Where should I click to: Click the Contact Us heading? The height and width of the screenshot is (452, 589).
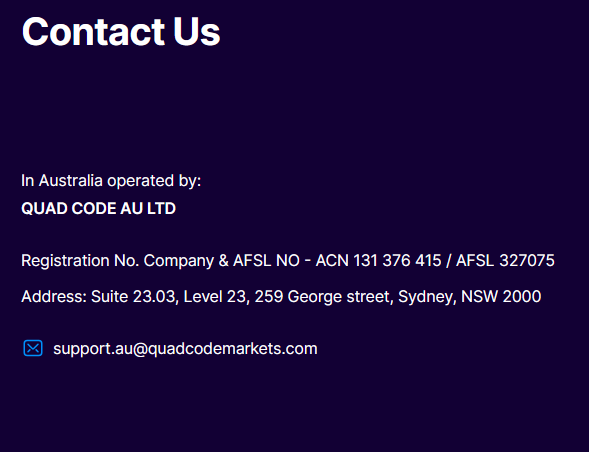pyautogui.click(x=121, y=32)
